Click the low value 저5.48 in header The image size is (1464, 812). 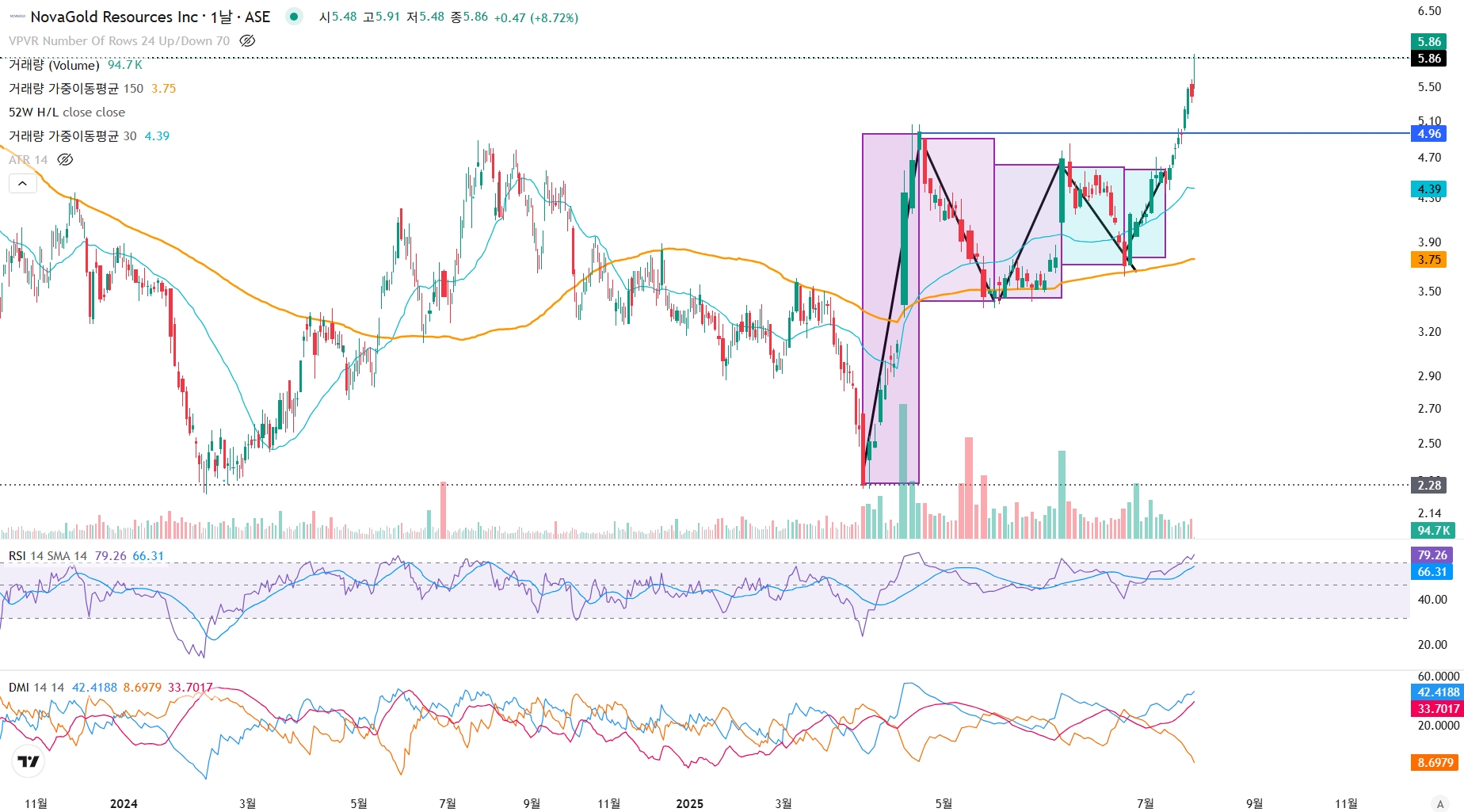(x=425, y=17)
